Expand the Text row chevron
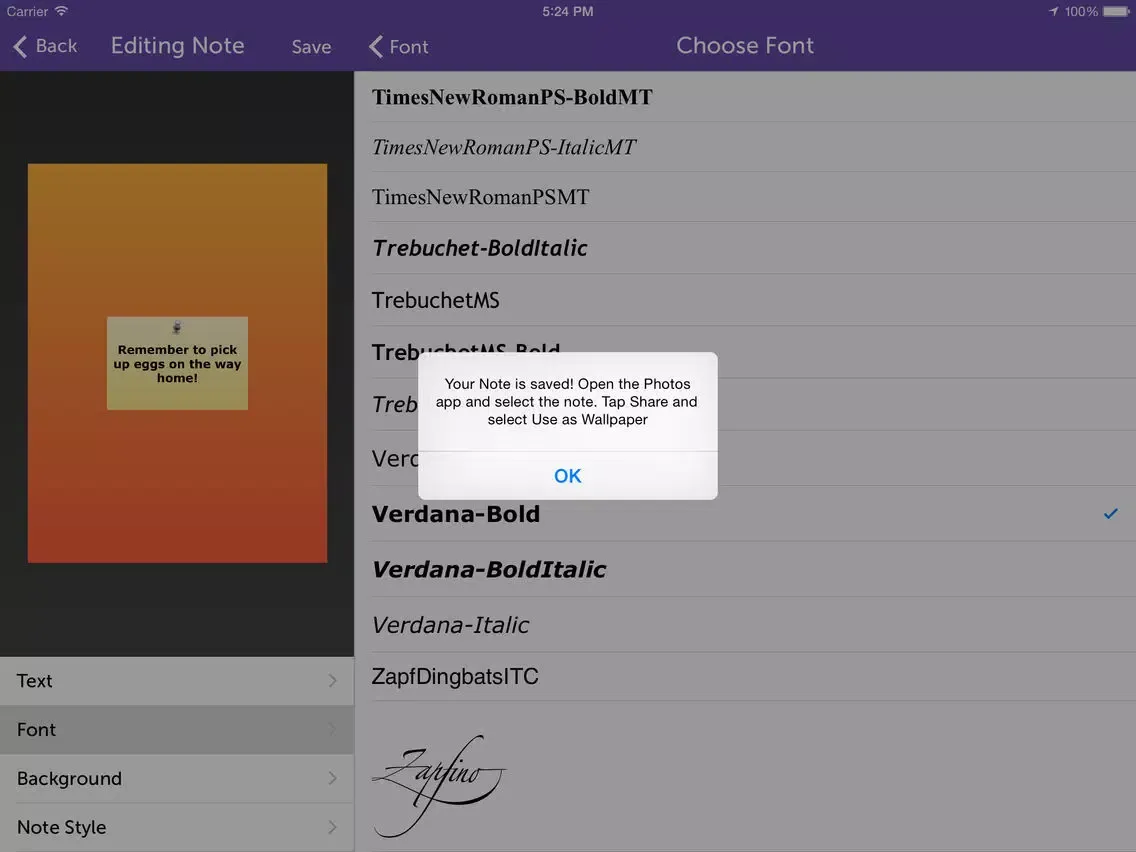The height and width of the screenshot is (852, 1136). (333, 680)
